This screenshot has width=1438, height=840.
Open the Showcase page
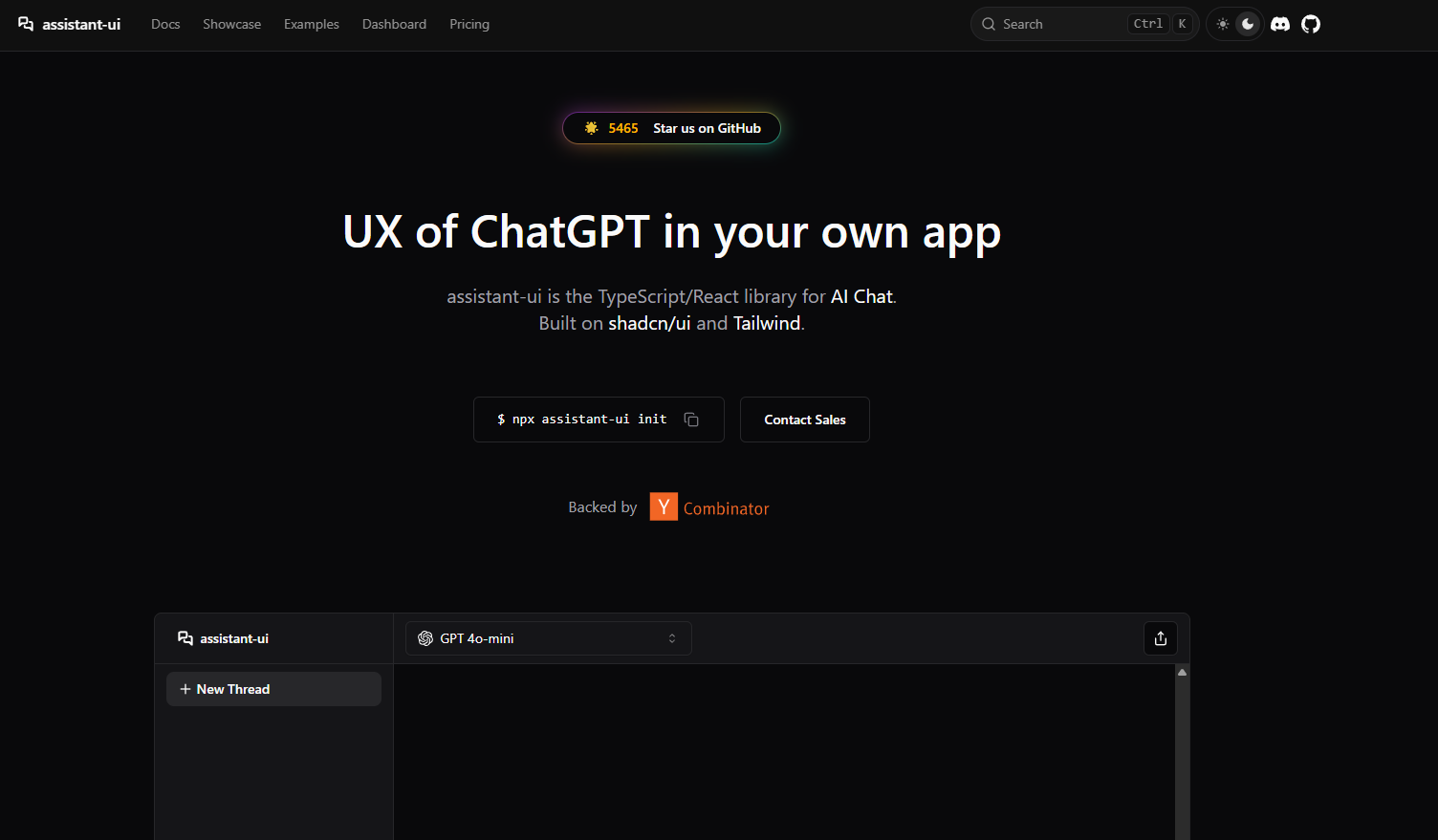231,24
